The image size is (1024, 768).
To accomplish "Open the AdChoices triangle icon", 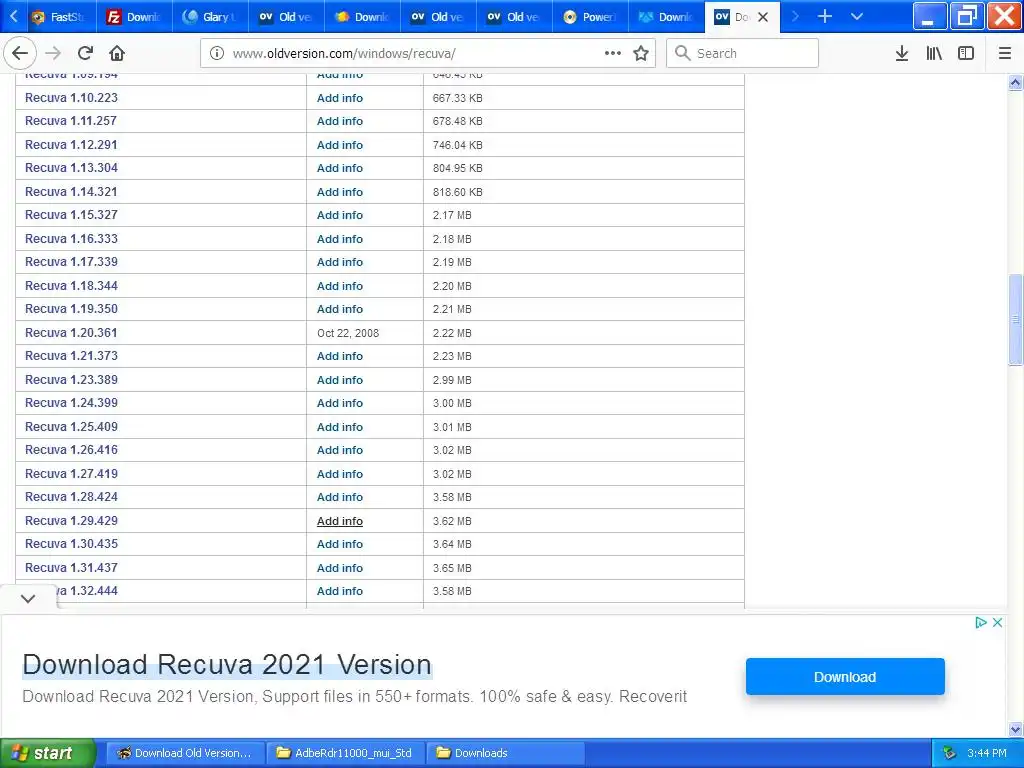I will point(980,622).
